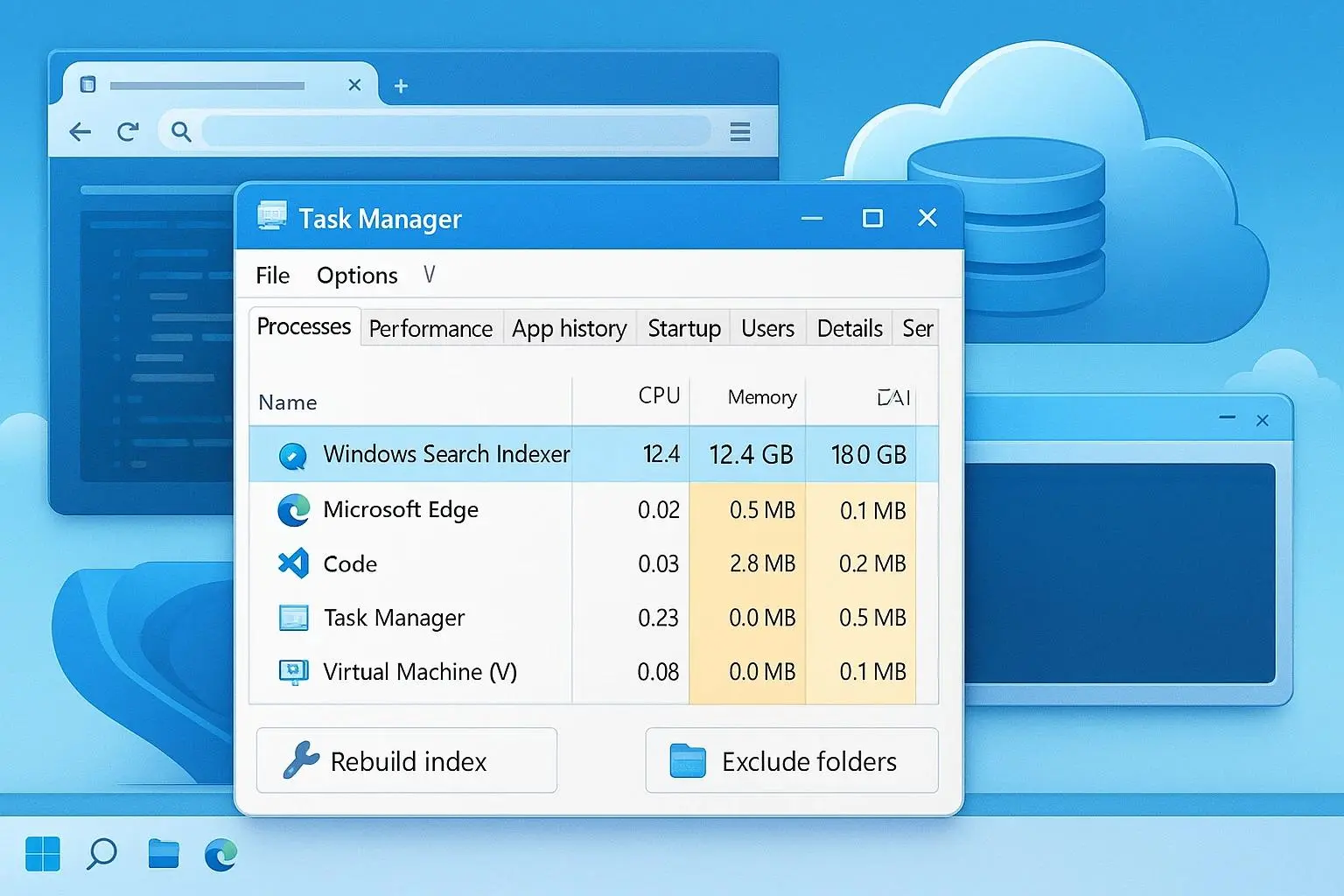This screenshot has height=896, width=1344.
Task: Click the browser address bar search icon
Action: 181,132
